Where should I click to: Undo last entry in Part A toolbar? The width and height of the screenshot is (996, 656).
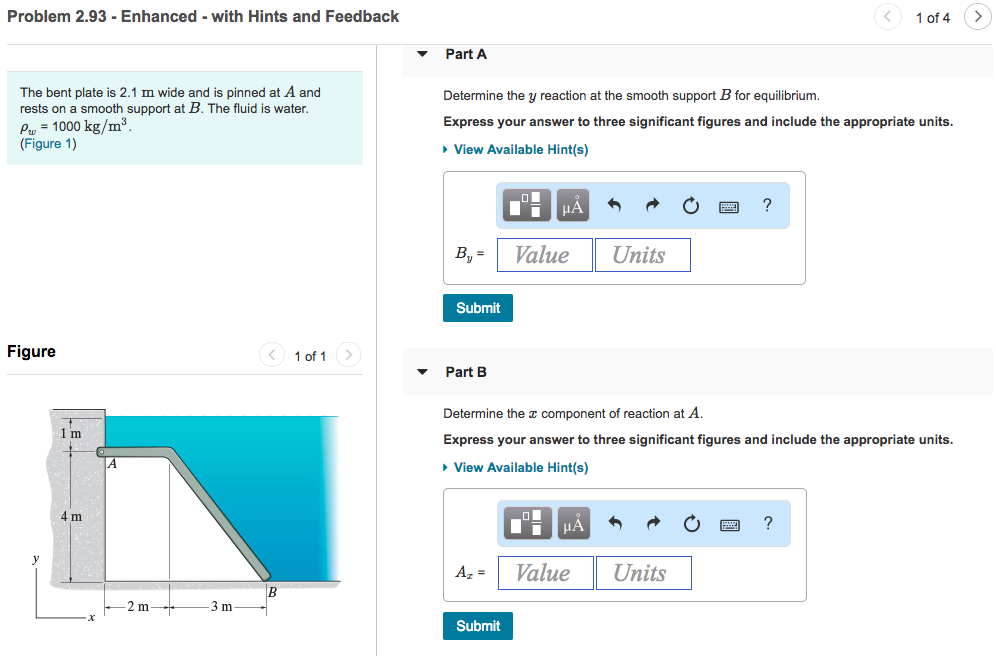click(614, 205)
